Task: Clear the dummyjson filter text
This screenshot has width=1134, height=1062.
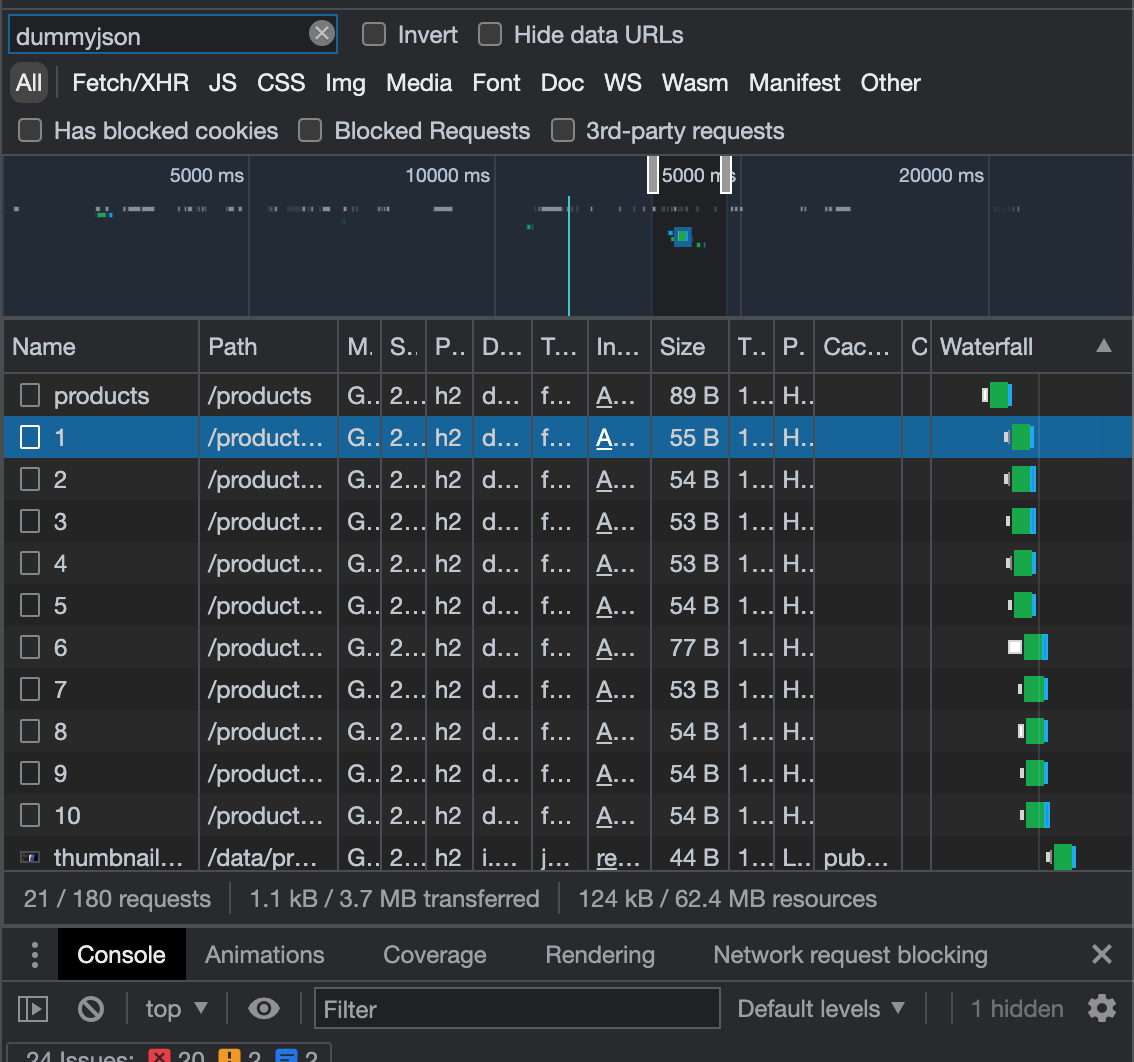Action: coord(321,34)
